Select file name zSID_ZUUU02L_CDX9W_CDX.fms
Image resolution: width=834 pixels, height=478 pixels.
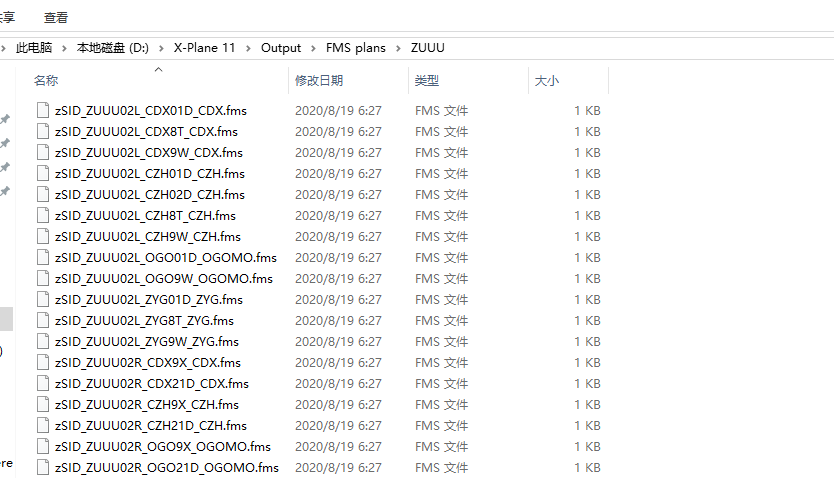point(149,153)
